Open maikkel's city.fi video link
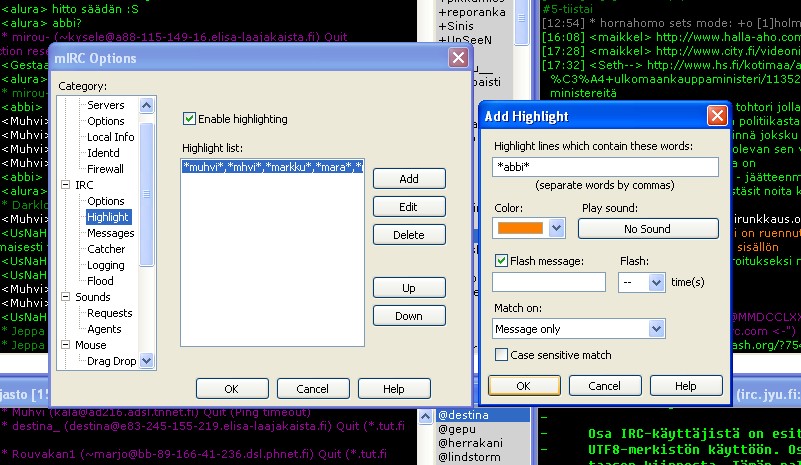 click(x=728, y=51)
